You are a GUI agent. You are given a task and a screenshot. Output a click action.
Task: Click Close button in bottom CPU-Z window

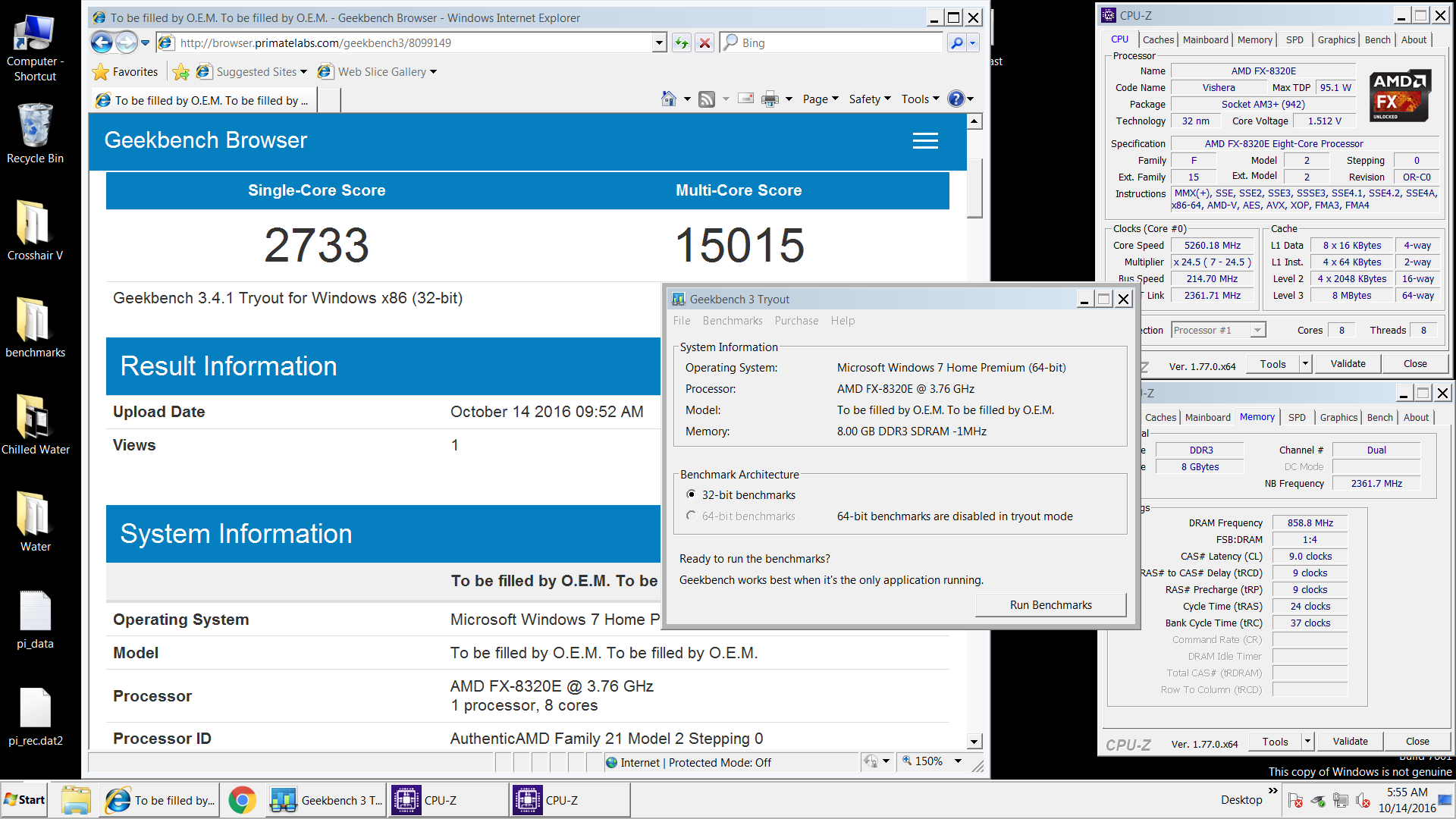click(x=1417, y=742)
